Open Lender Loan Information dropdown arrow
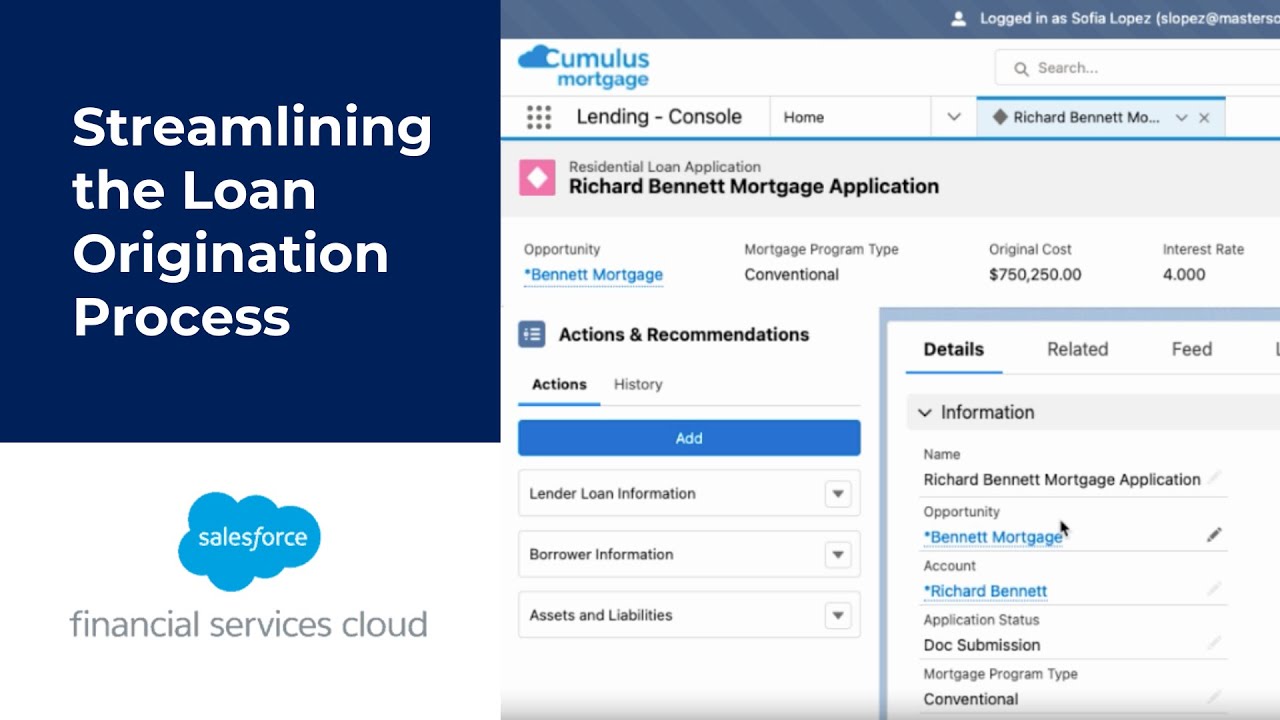 [838, 493]
